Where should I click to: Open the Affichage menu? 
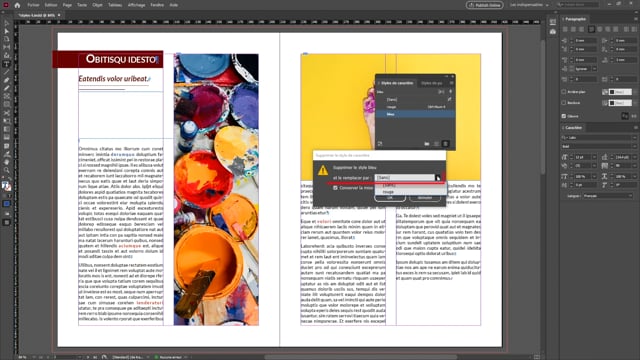coord(136,5)
